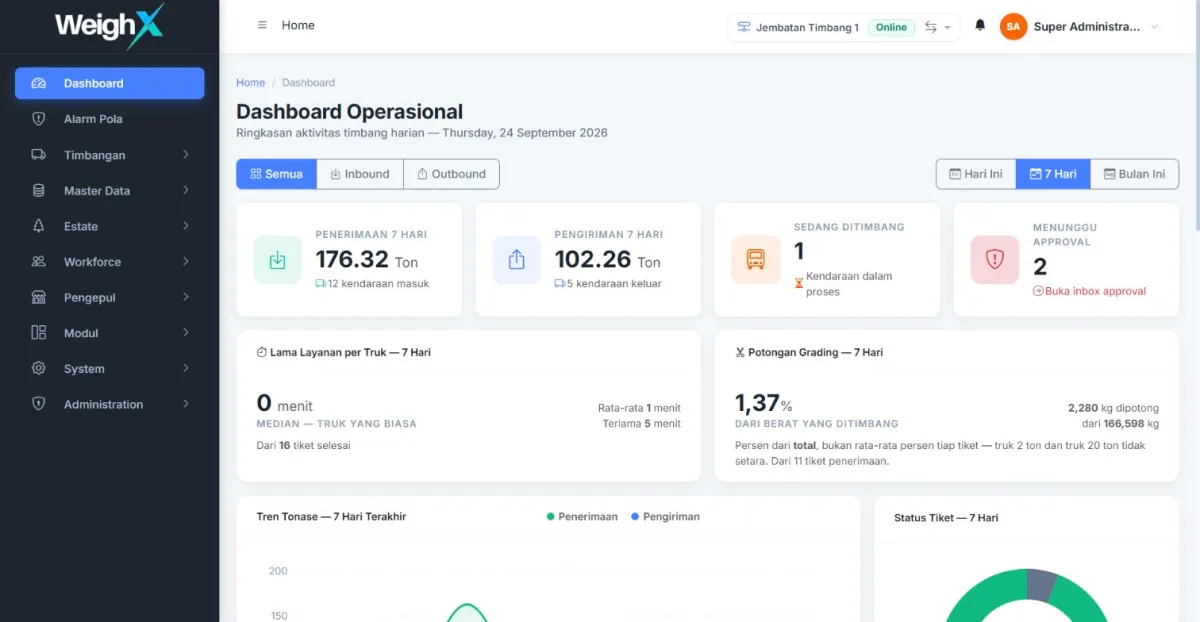Screen dimensions: 1200x622
Task: Expand the System submenu chevron
Action: pos(186,368)
